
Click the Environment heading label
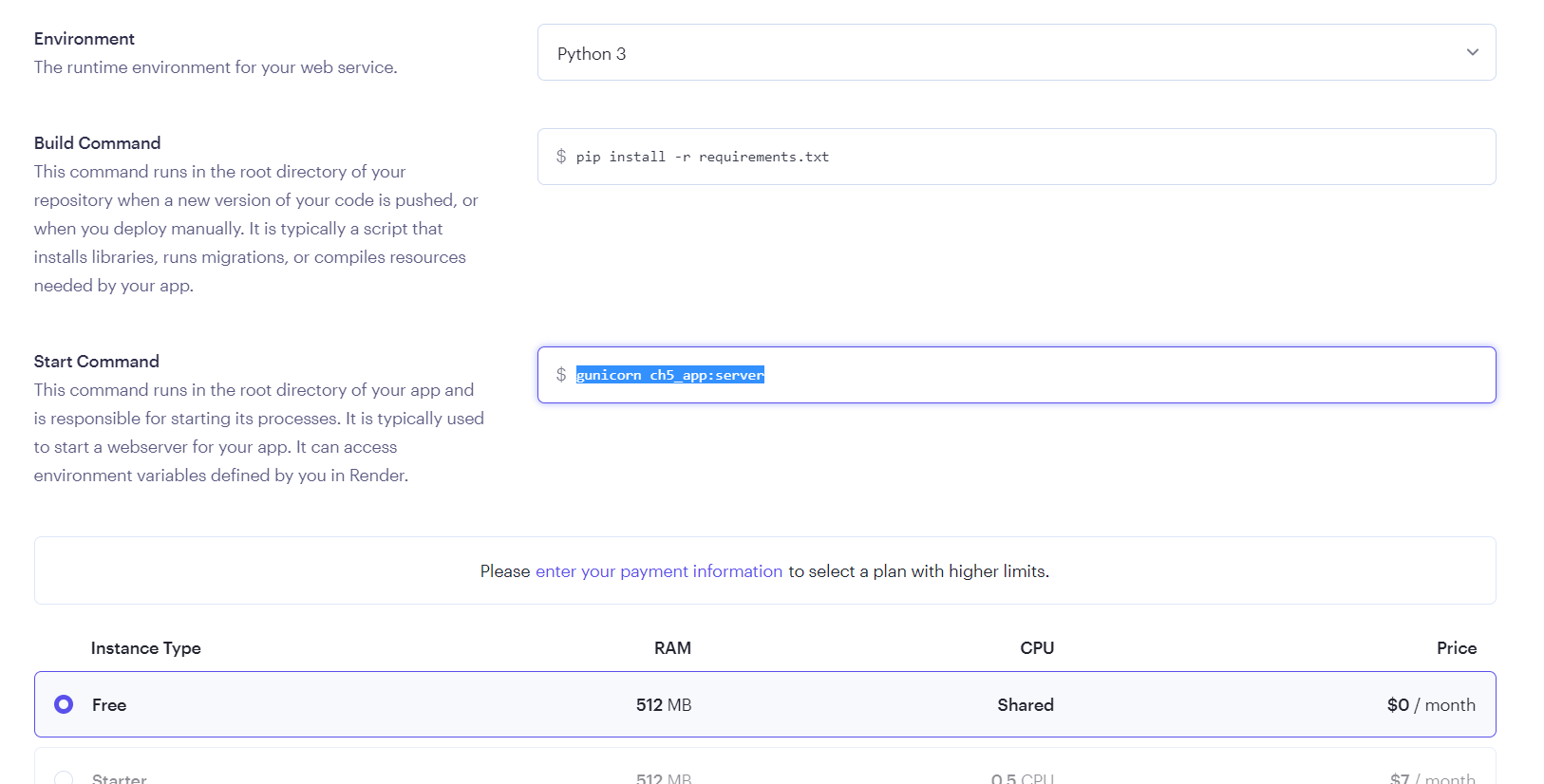pyautogui.click(x=85, y=39)
